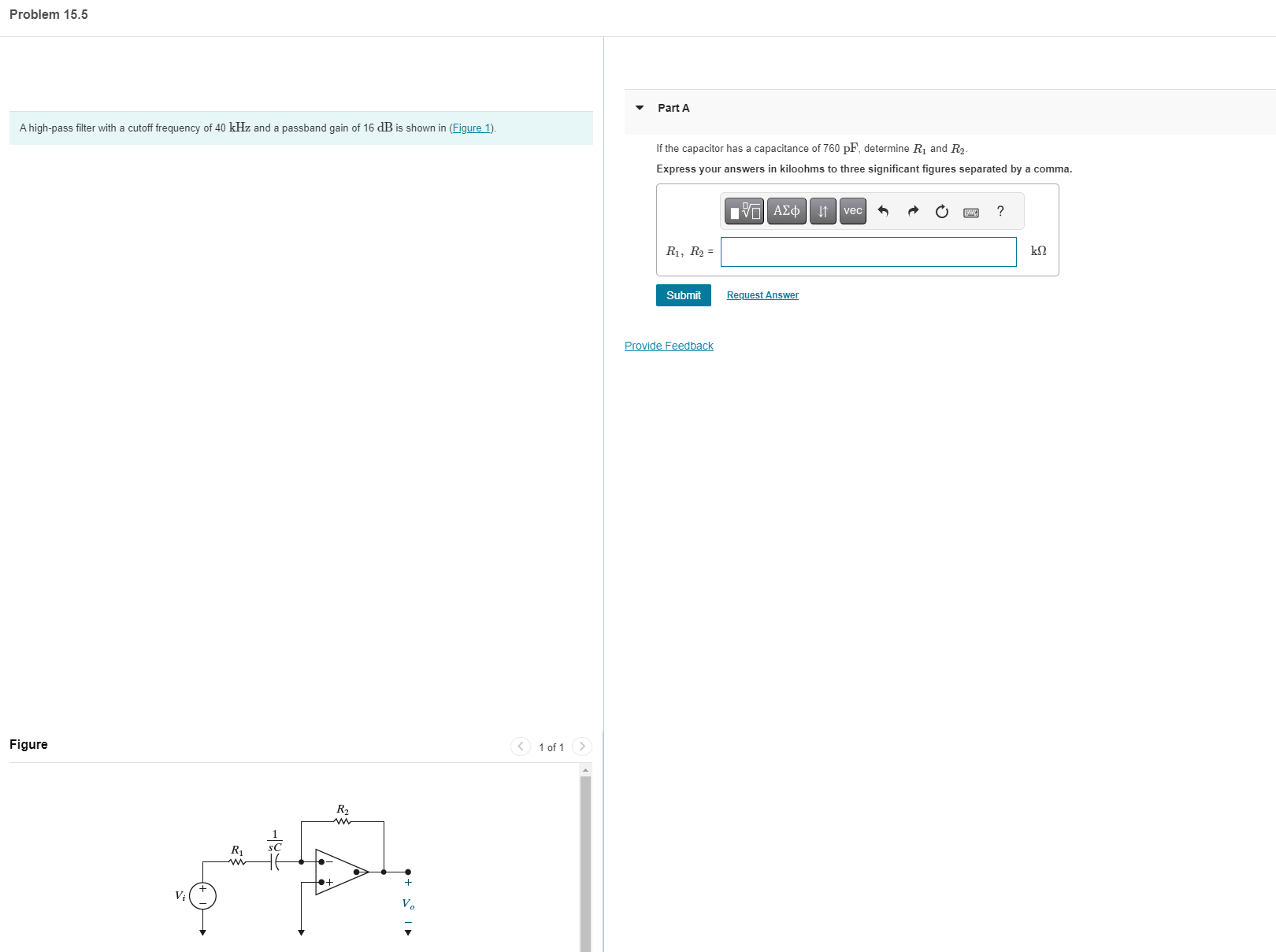The height and width of the screenshot is (952, 1276).
Task: Insert a vector using the vec icon
Action: 851,210
